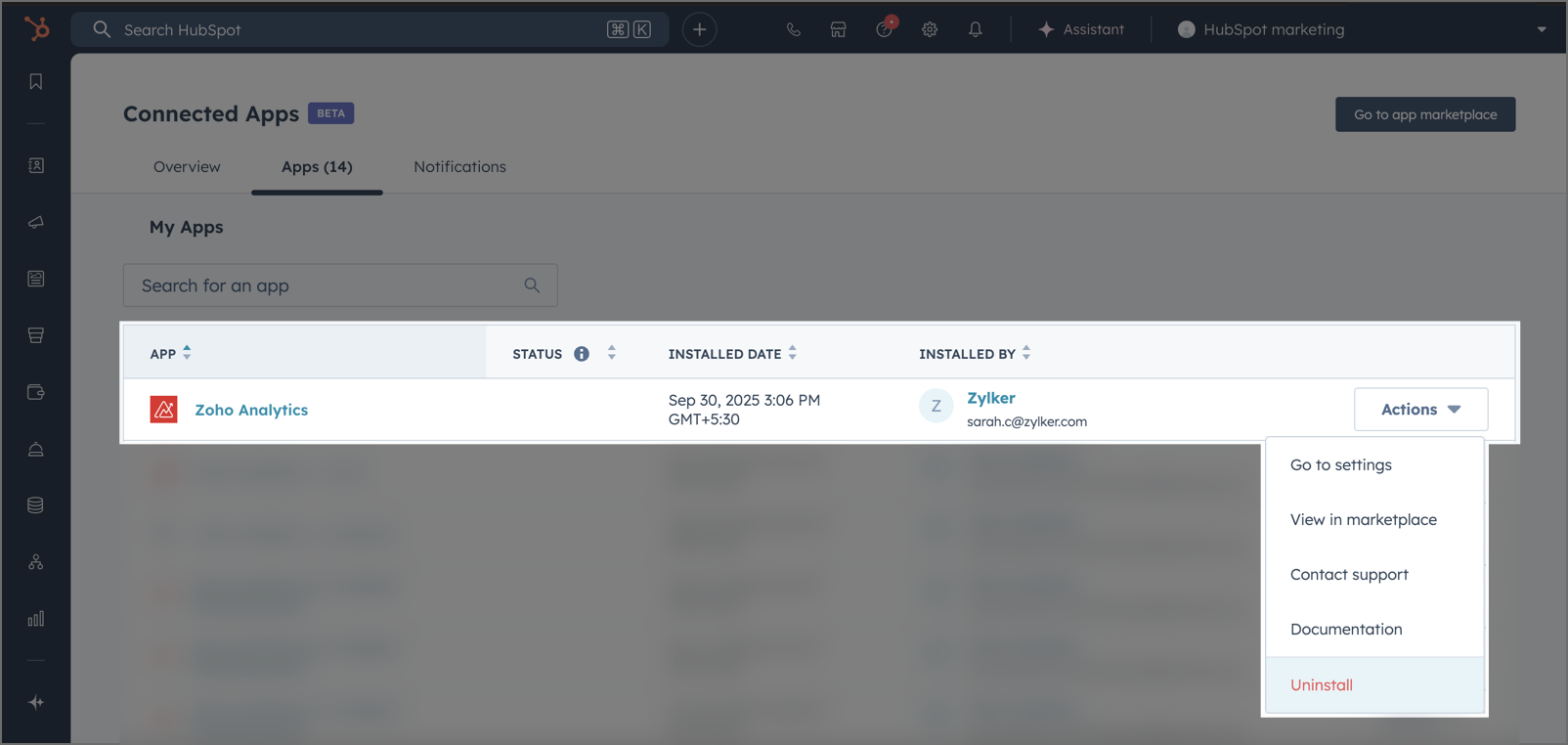
Task: Select Contact support menu item
Action: pyautogui.click(x=1374, y=575)
